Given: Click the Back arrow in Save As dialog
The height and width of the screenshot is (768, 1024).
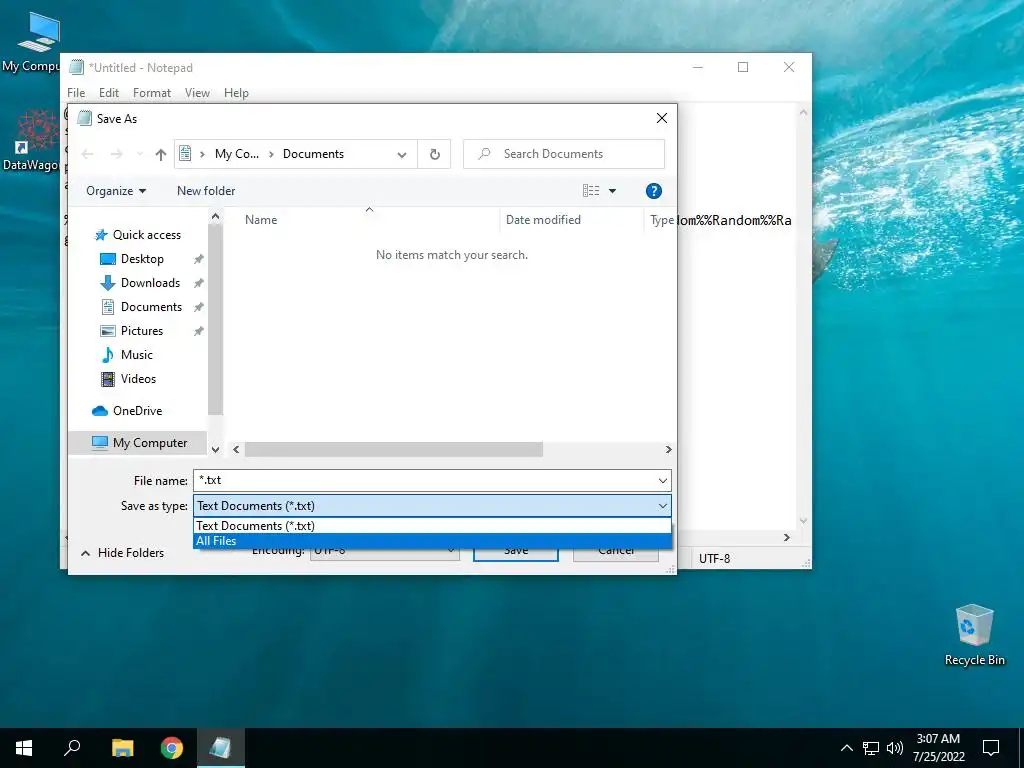Looking at the screenshot, I should pyautogui.click(x=87, y=154).
